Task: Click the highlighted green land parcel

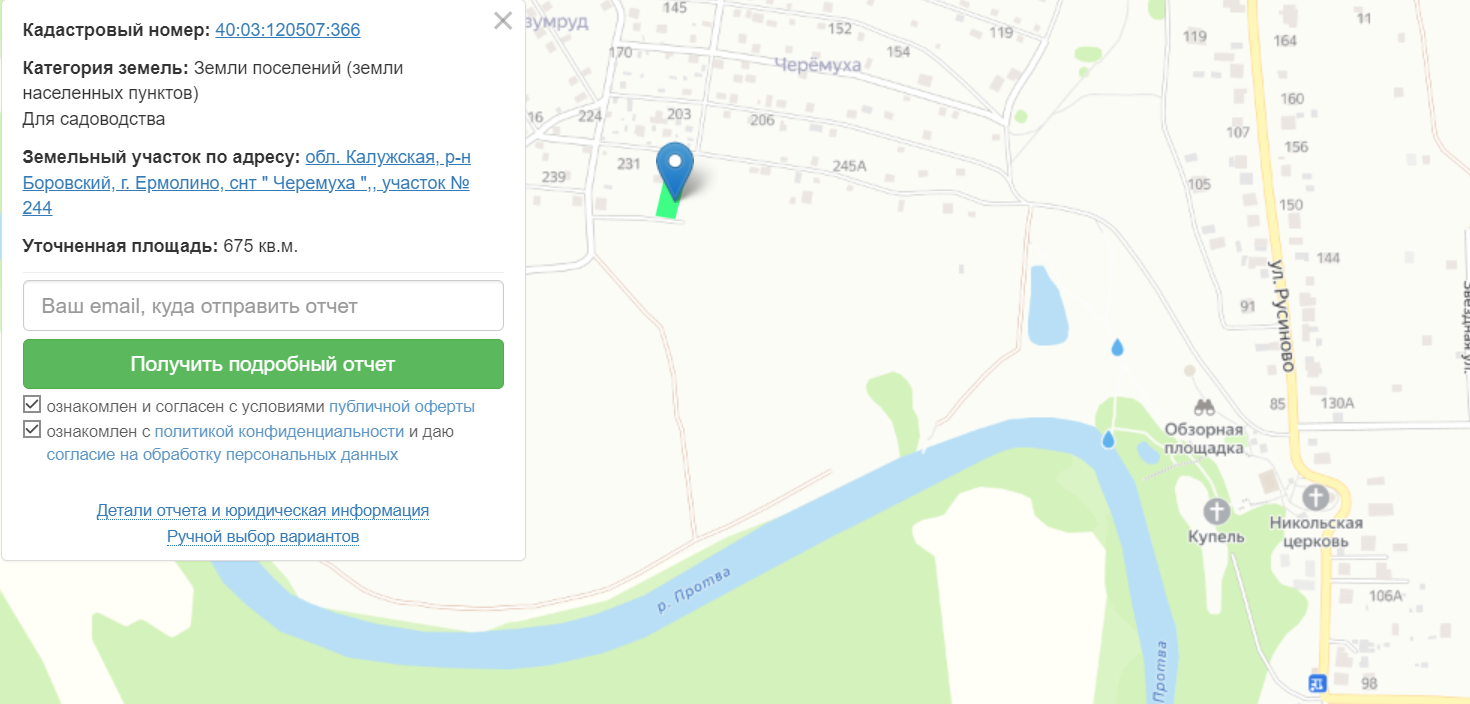Action: tap(667, 203)
